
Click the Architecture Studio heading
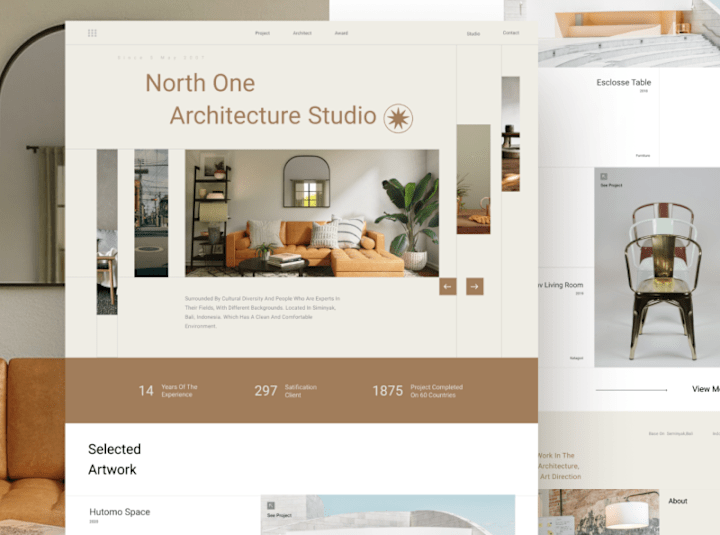coord(273,115)
